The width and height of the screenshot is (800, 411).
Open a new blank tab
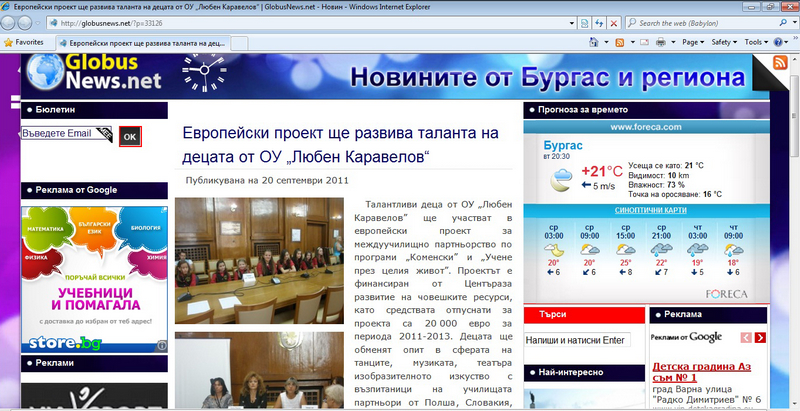[240, 43]
